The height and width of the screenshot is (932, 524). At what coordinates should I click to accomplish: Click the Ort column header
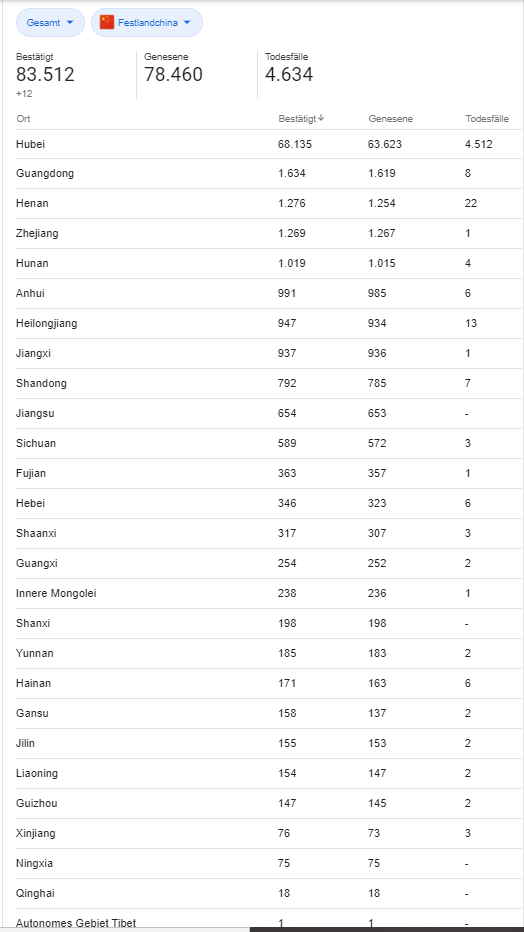point(23,119)
